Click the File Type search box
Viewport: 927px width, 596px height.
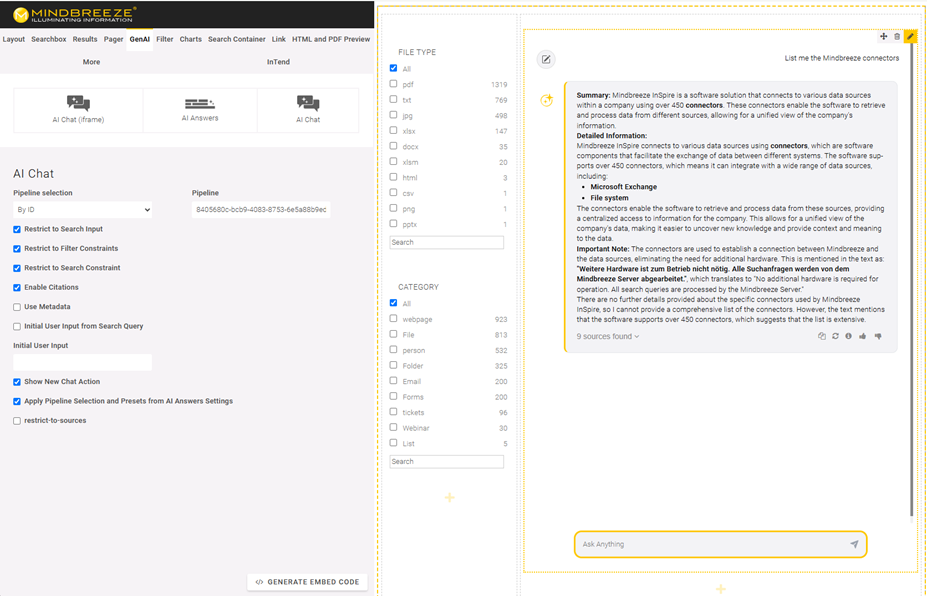pos(446,242)
